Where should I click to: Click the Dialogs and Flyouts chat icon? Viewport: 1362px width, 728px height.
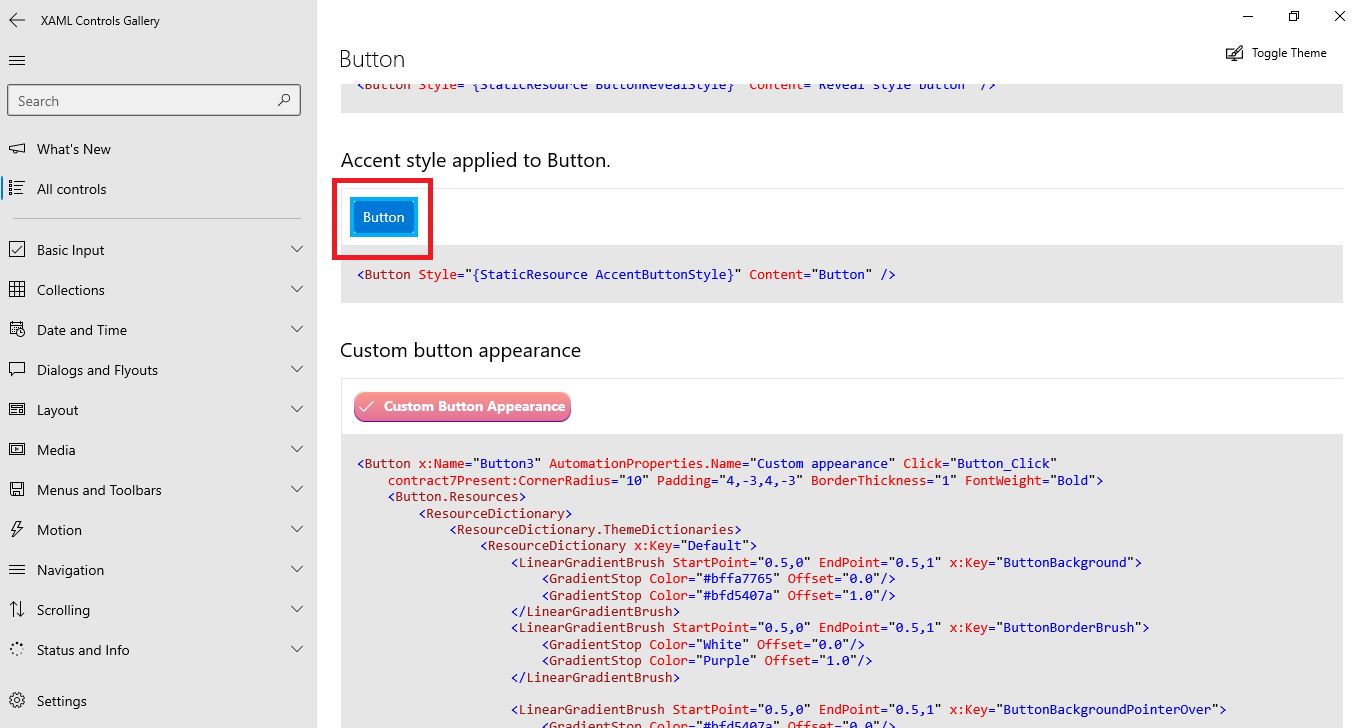(x=17, y=369)
